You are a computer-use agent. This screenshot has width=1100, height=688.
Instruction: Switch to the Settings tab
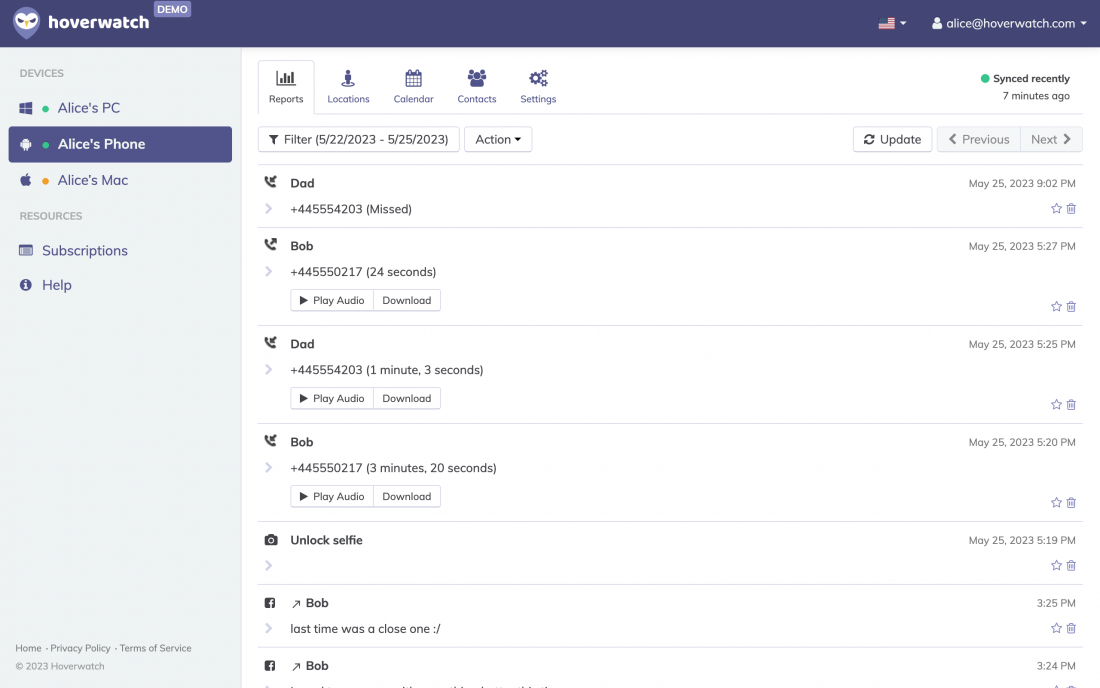[x=538, y=87]
